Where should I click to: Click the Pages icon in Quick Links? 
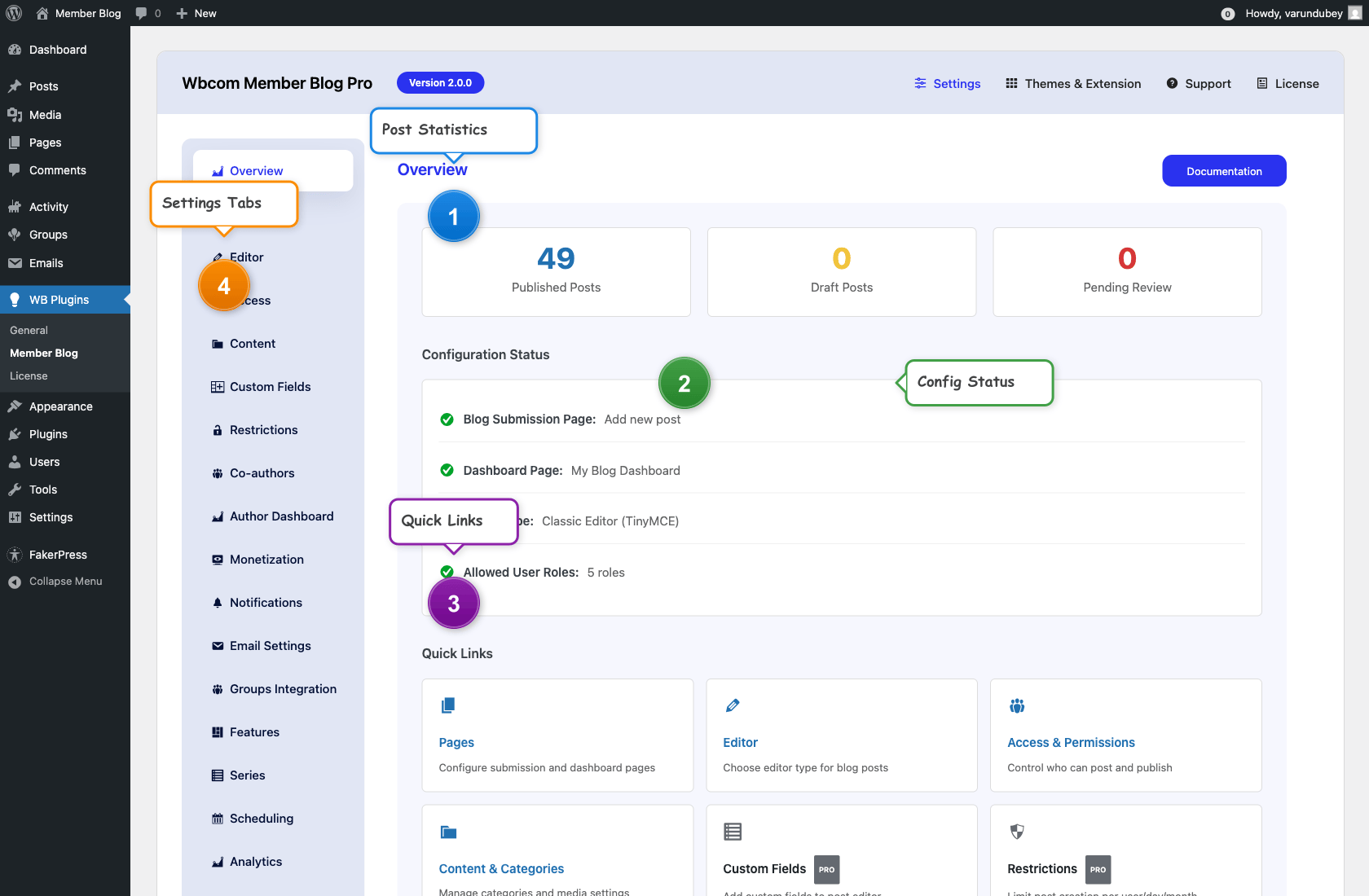pyautogui.click(x=447, y=705)
